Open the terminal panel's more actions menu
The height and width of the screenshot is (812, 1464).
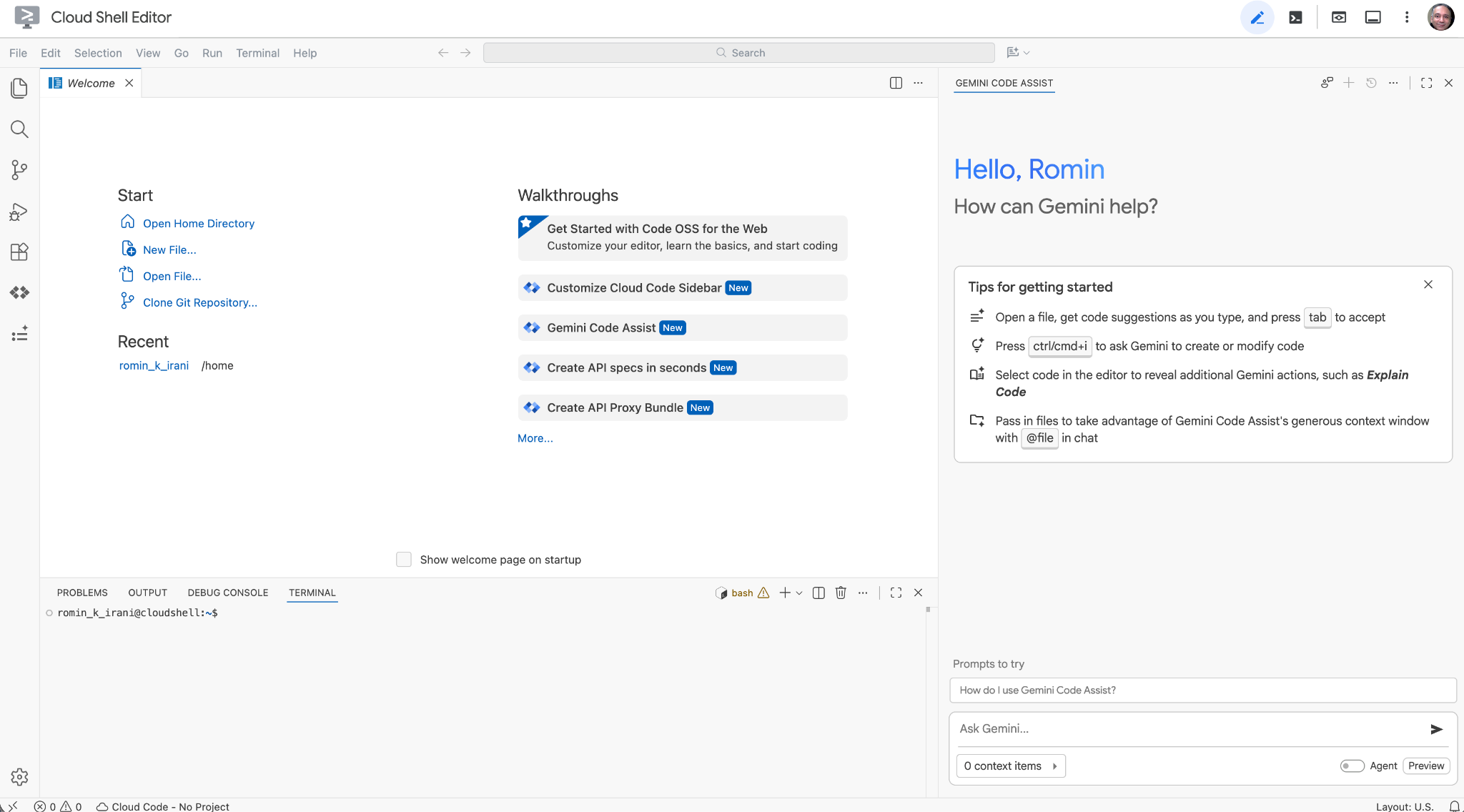(x=863, y=593)
